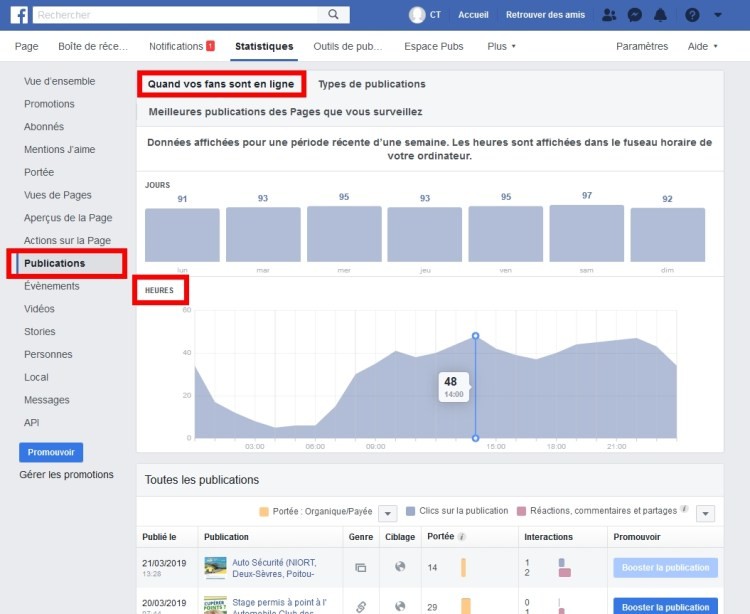Viewport: 750px width, 614px height.
Task: Select Actions sur la Page in sidebar
Action: [x=67, y=241]
